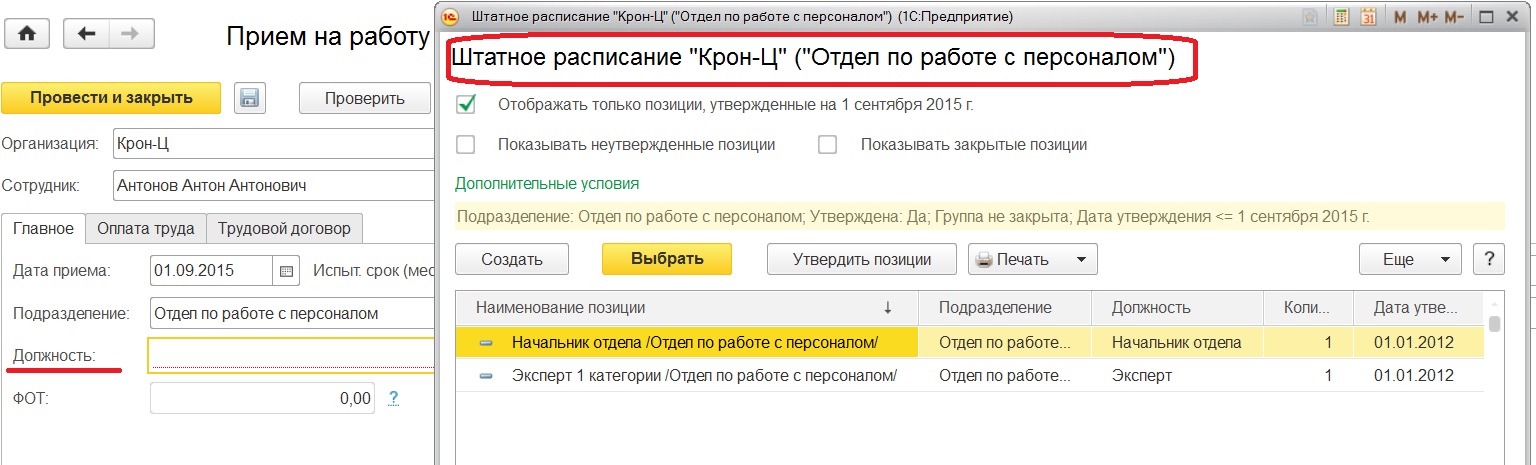
Task: Sort by the arrow in Наименование позиции header
Action: [x=886, y=308]
